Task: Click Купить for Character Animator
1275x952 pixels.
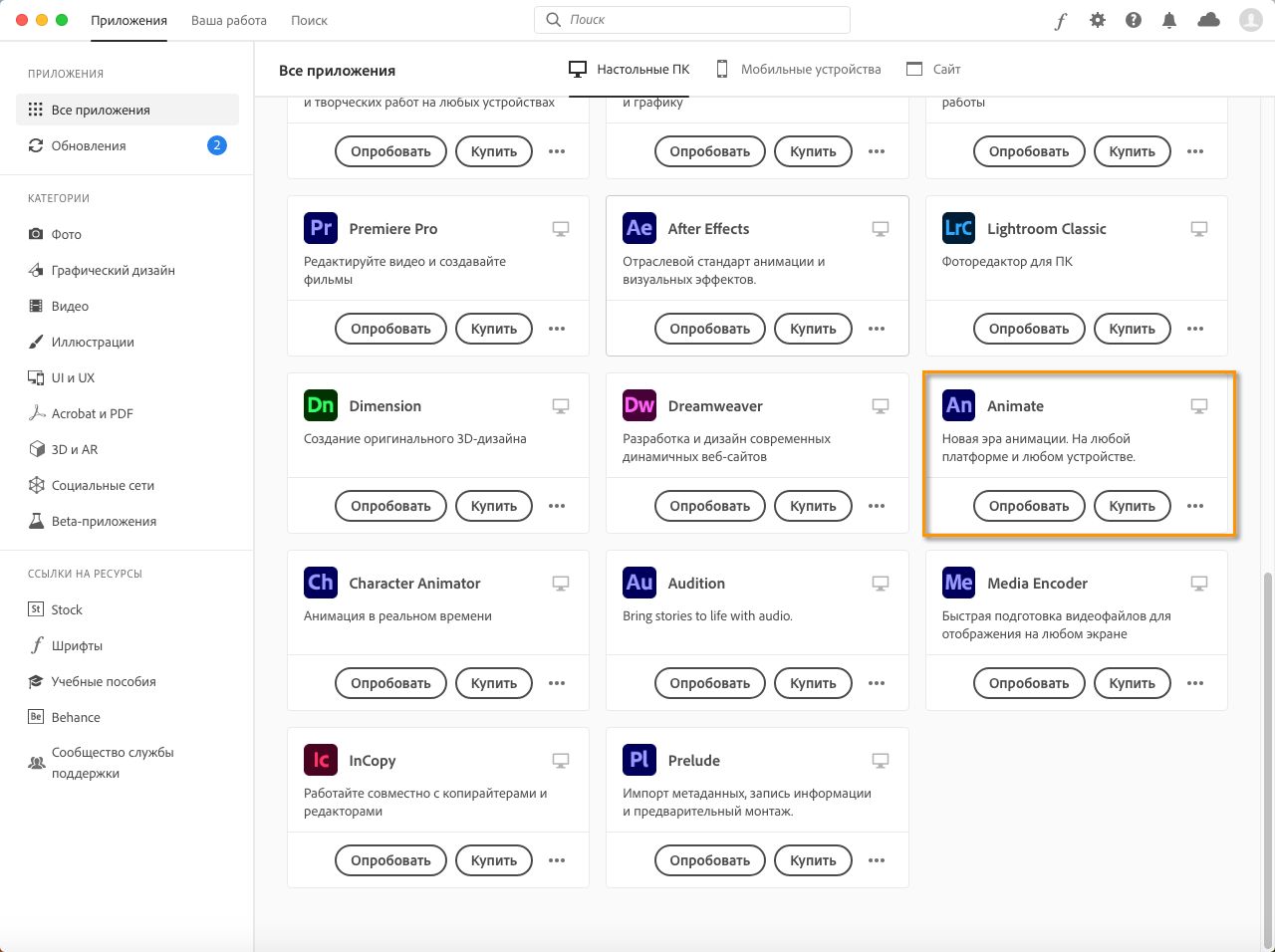Action: tap(494, 683)
